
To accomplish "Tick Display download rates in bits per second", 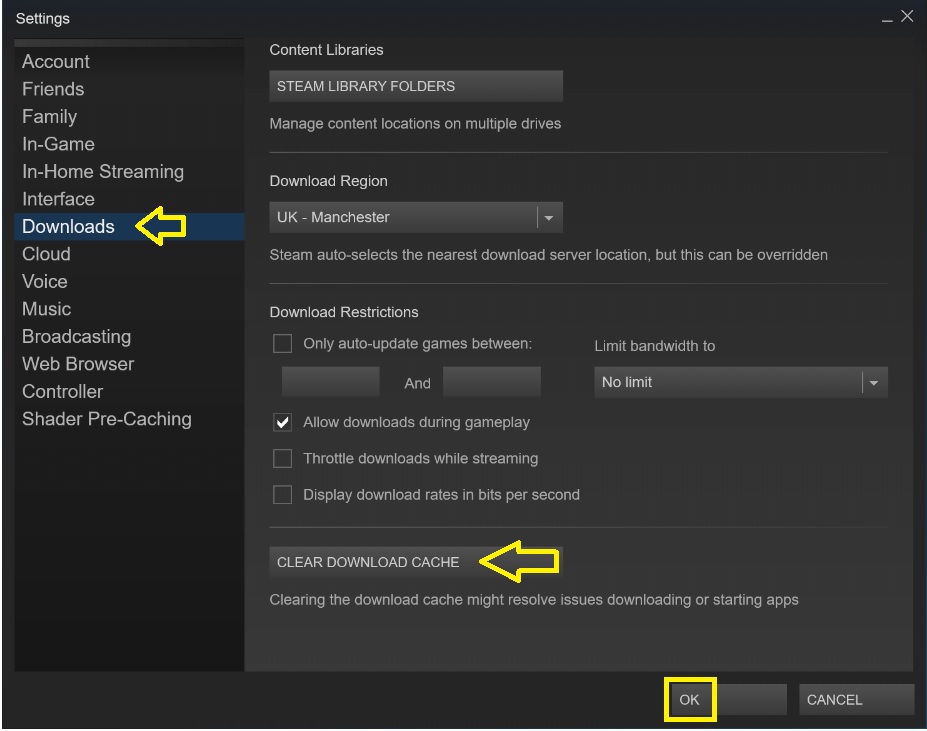I will 283,495.
